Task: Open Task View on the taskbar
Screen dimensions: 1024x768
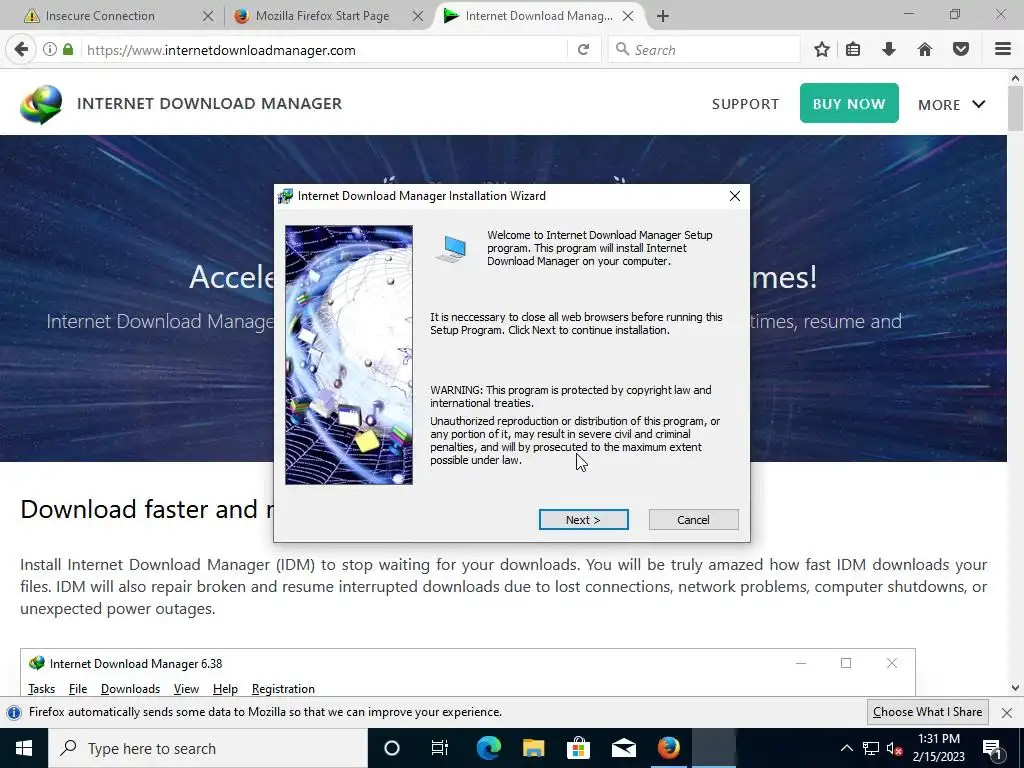Action: (440, 748)
